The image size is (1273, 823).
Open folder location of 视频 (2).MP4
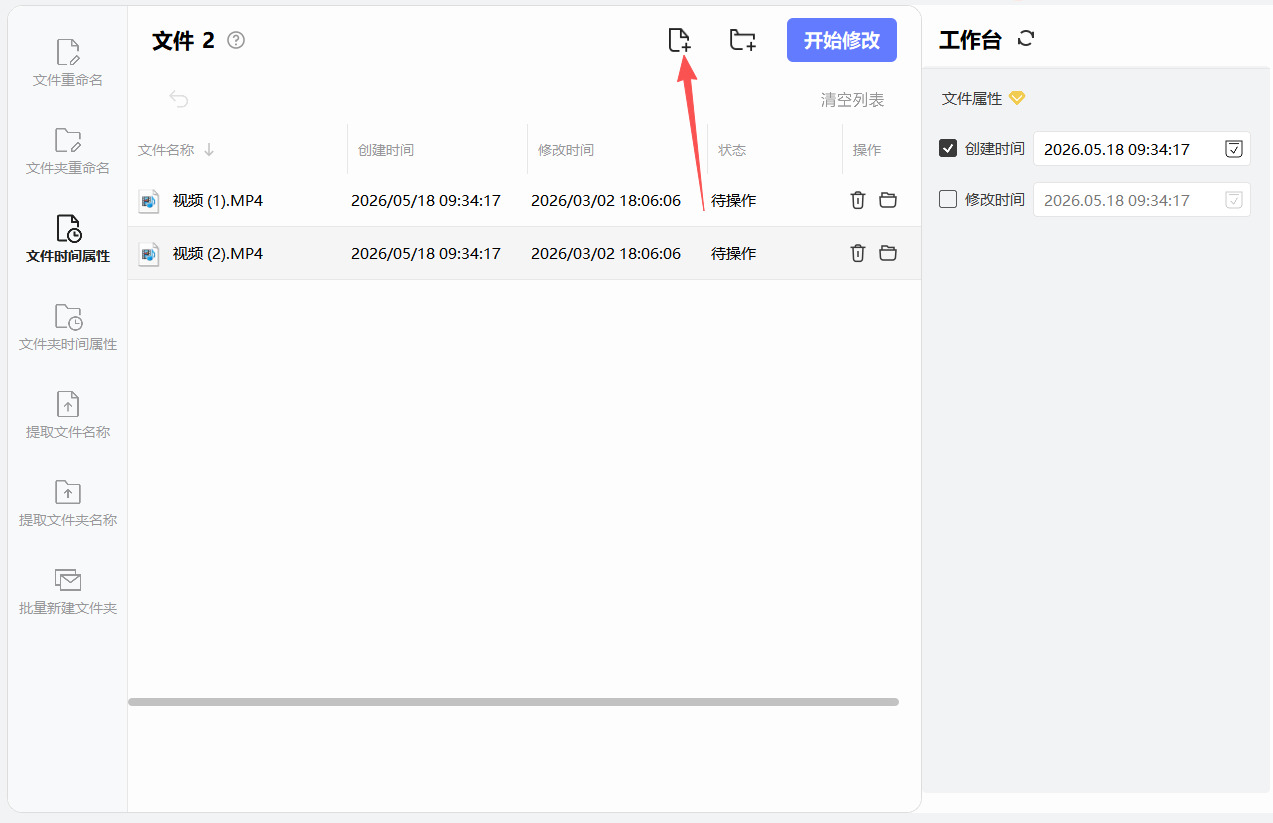click(888, 253)
